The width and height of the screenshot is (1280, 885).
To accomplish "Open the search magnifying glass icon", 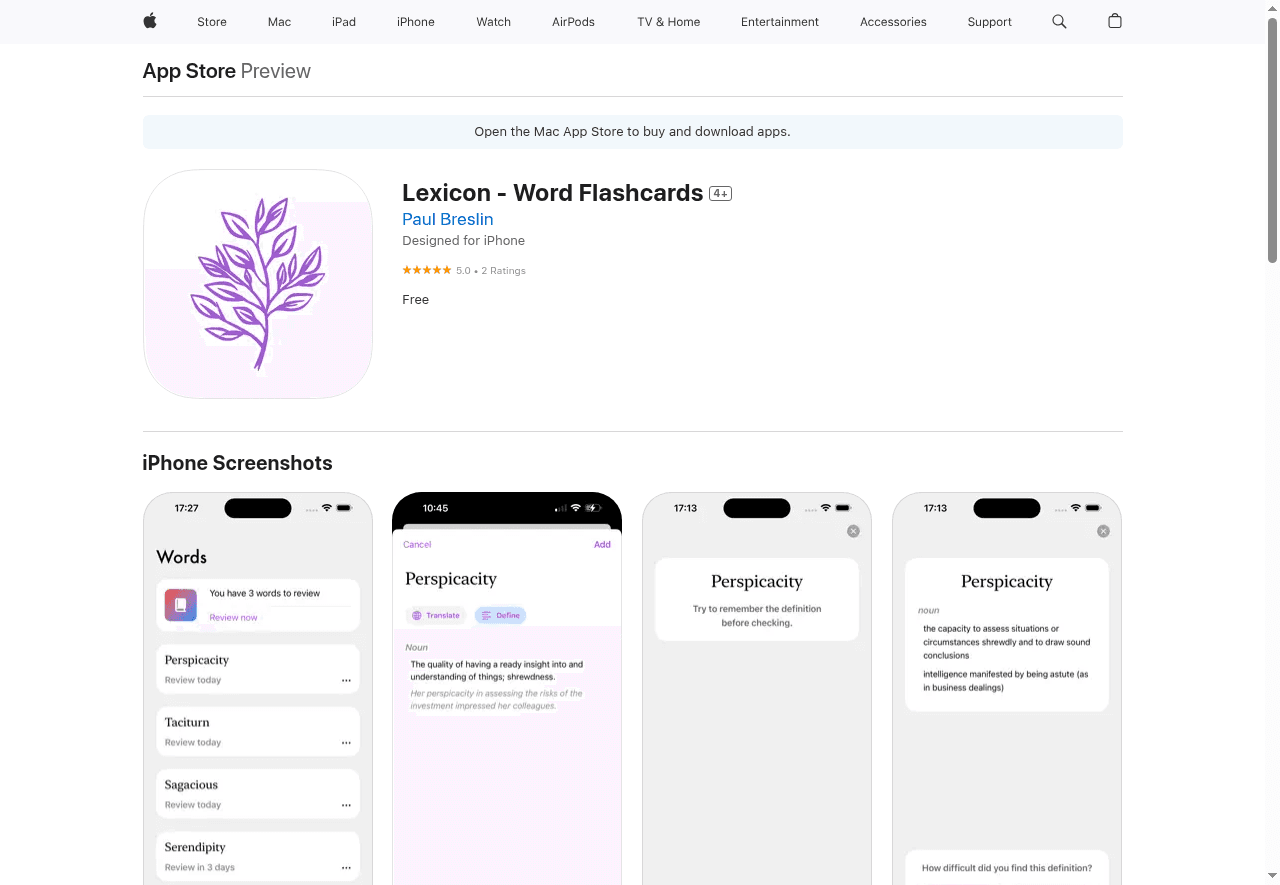I will pos(1059,21).
